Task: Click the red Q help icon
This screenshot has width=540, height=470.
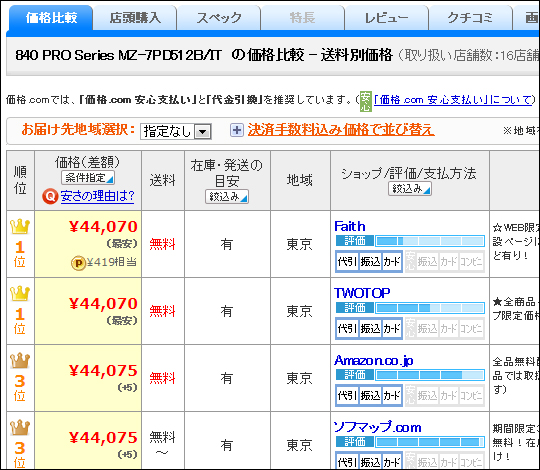Action: (50, 197)
